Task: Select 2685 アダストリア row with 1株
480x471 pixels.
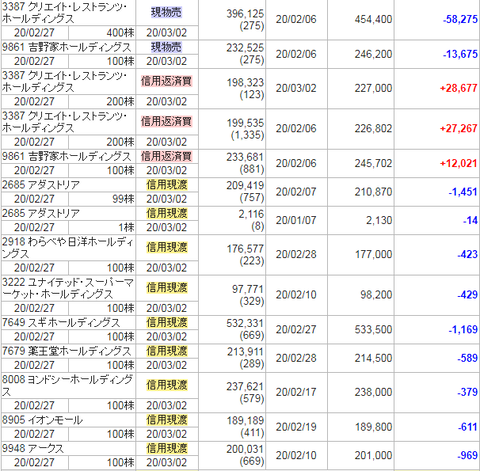Action: (41, 213)
